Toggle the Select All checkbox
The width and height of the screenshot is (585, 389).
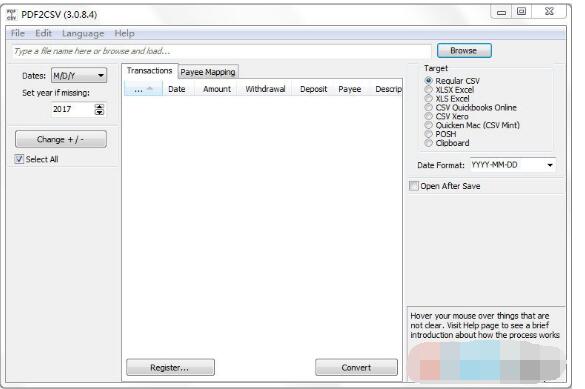pyautogui.click(x=19, y=159)
